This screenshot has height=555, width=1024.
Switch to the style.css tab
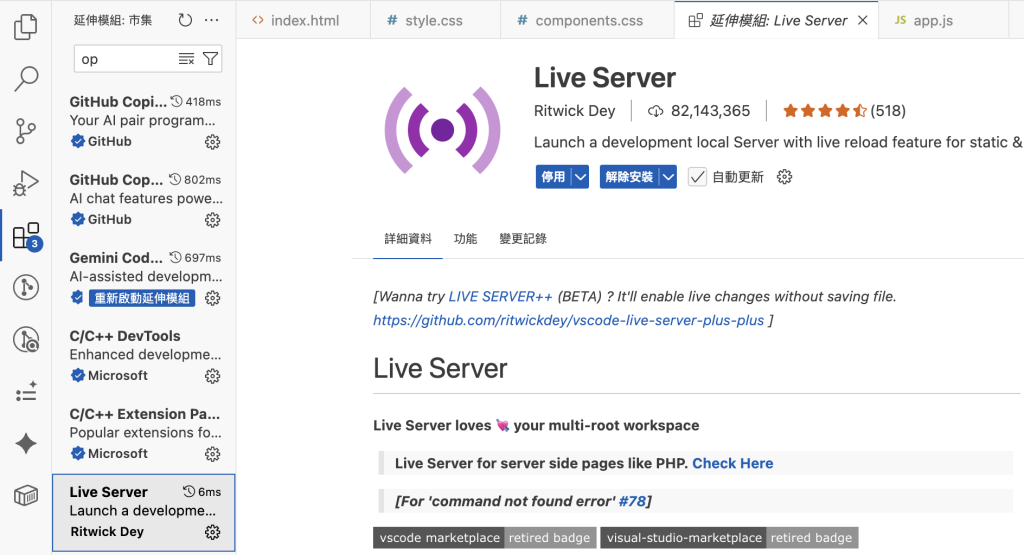pos(436,20)
